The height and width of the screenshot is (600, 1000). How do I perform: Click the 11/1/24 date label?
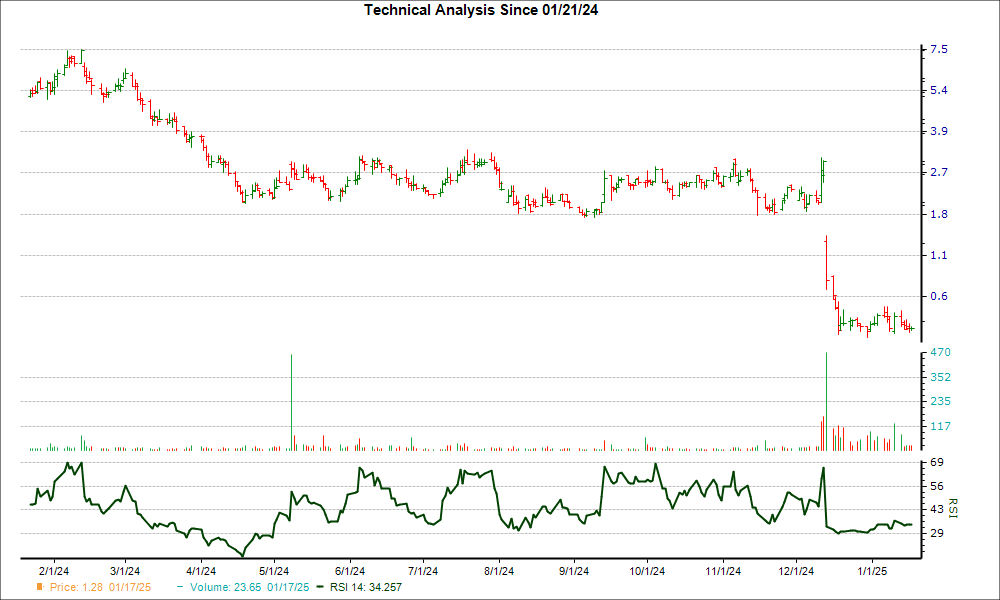click(x=723, y=571)
